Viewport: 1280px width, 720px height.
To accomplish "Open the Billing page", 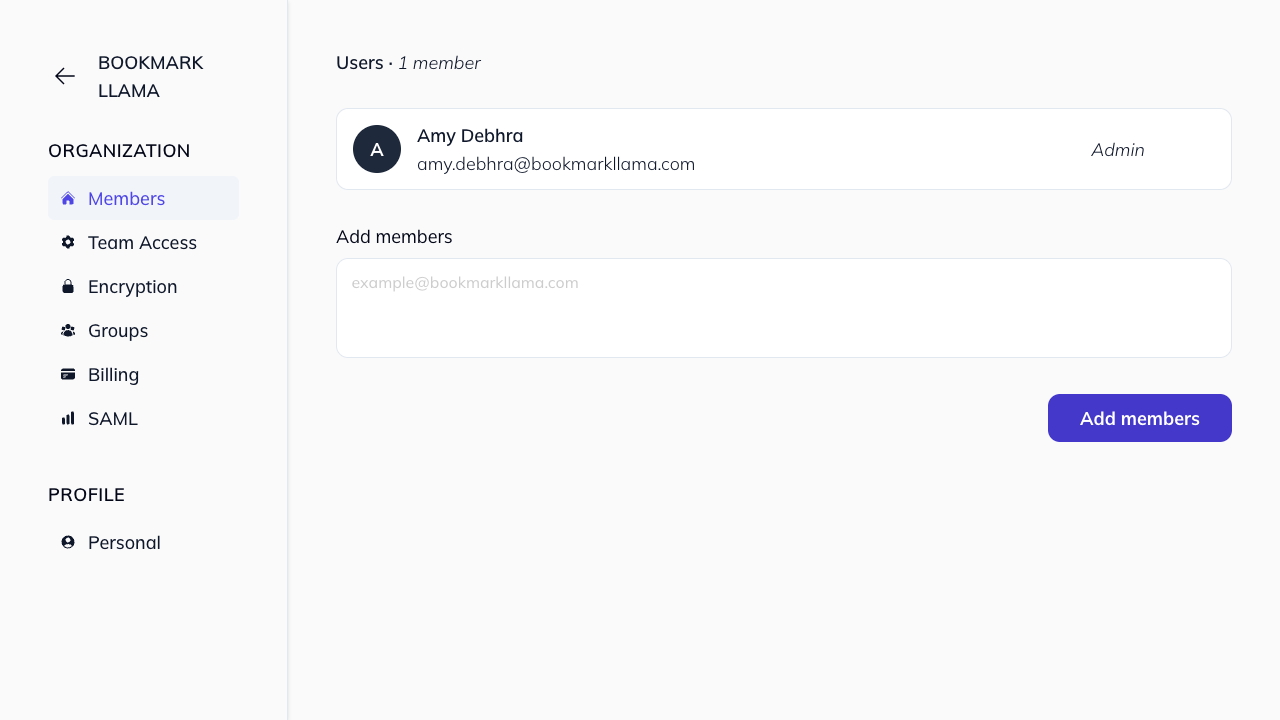I will click(113, 374).
